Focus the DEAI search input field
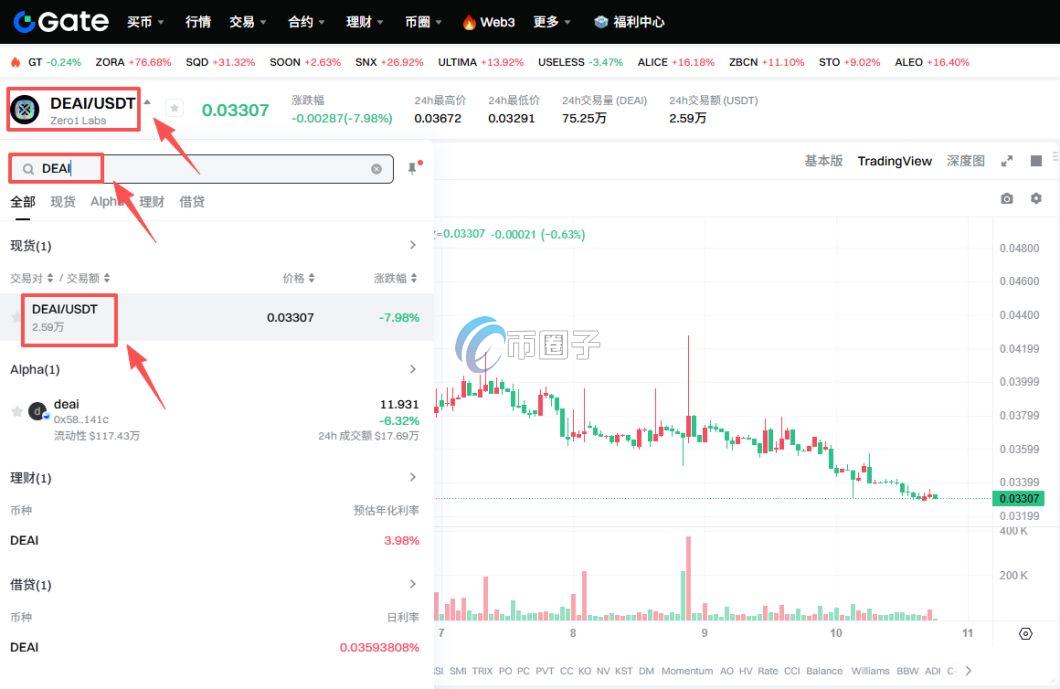This screenshot has width=1060, height=689. click(x=200, y=169)
